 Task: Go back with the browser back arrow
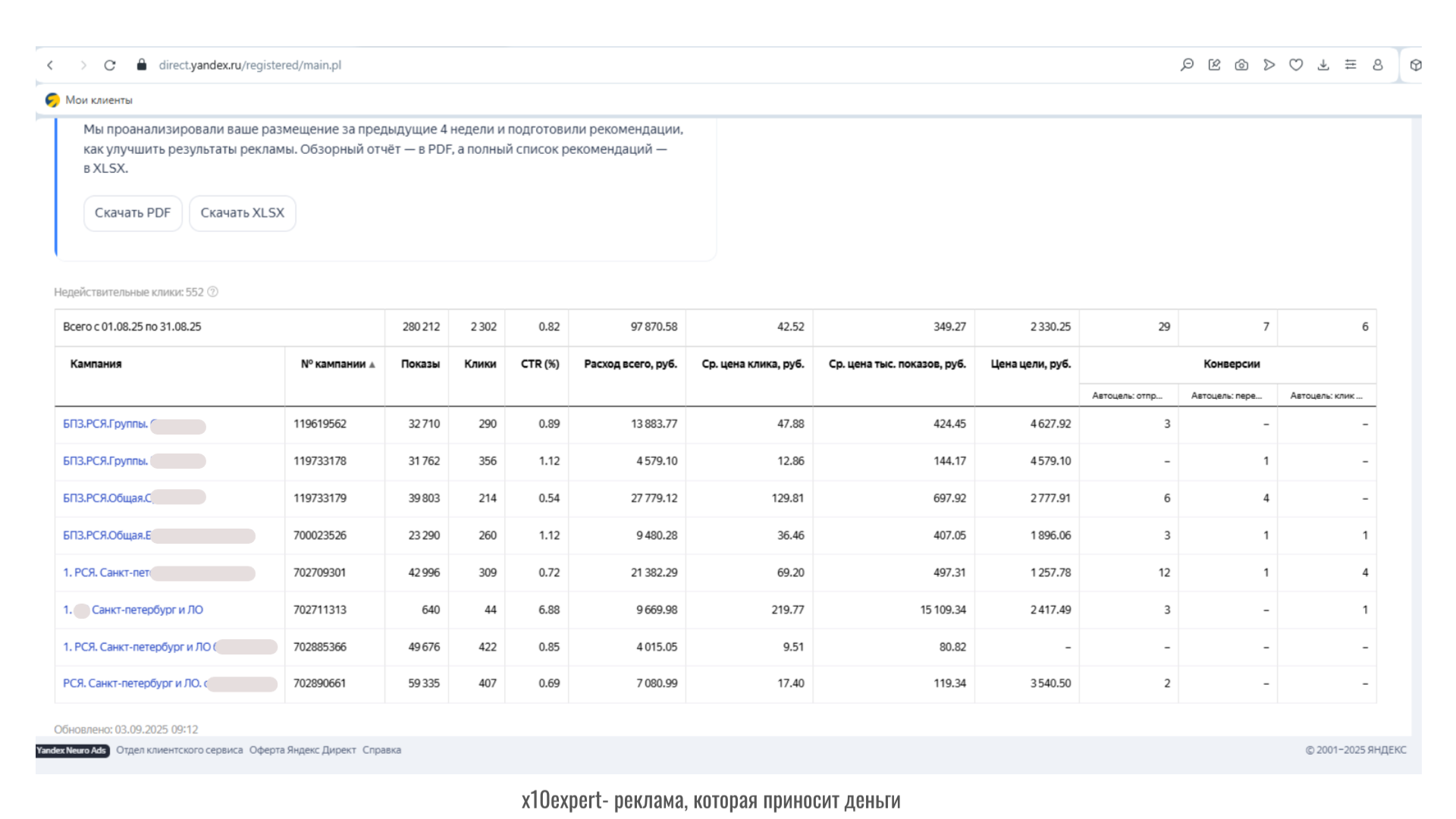coord(50,65)
